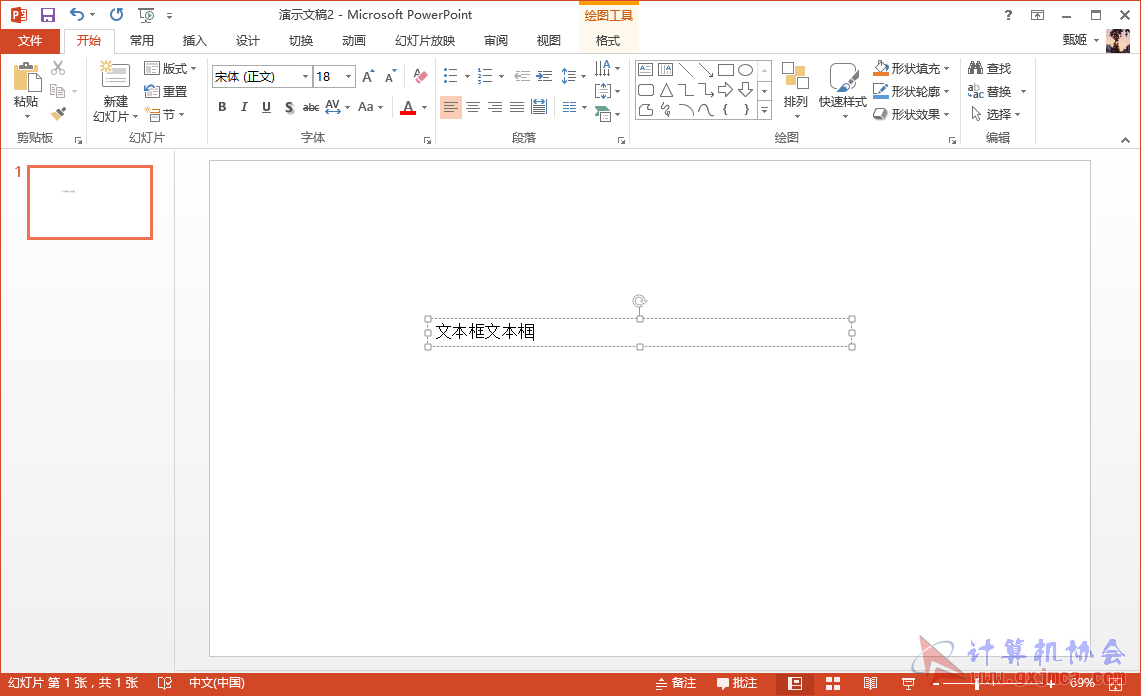This screenshot has width=1141, height=696.
Task: Increase font size with the larger A icon
Action: click(x=368, y=76)
